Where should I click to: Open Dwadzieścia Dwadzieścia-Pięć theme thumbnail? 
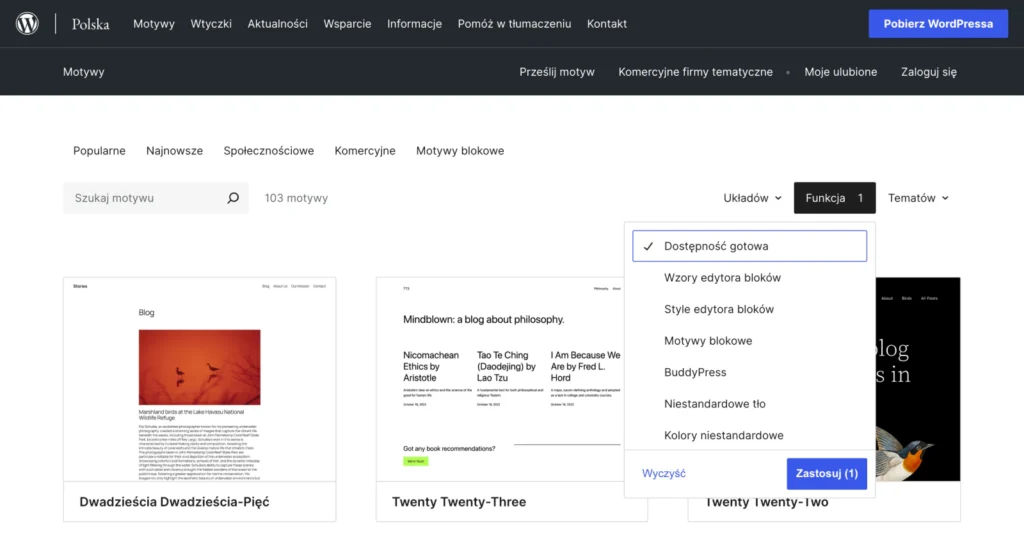coord(200,380)
